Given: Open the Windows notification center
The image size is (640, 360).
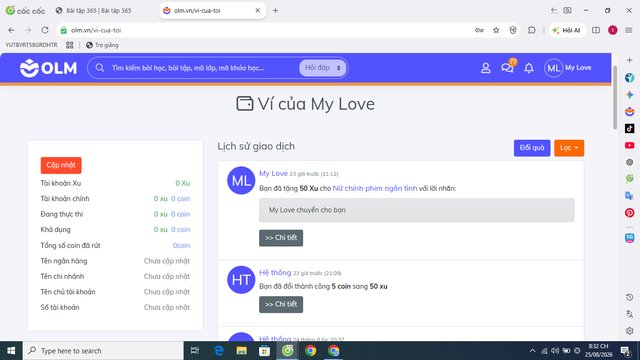Looking at the screenshot, I should (625, 351).
